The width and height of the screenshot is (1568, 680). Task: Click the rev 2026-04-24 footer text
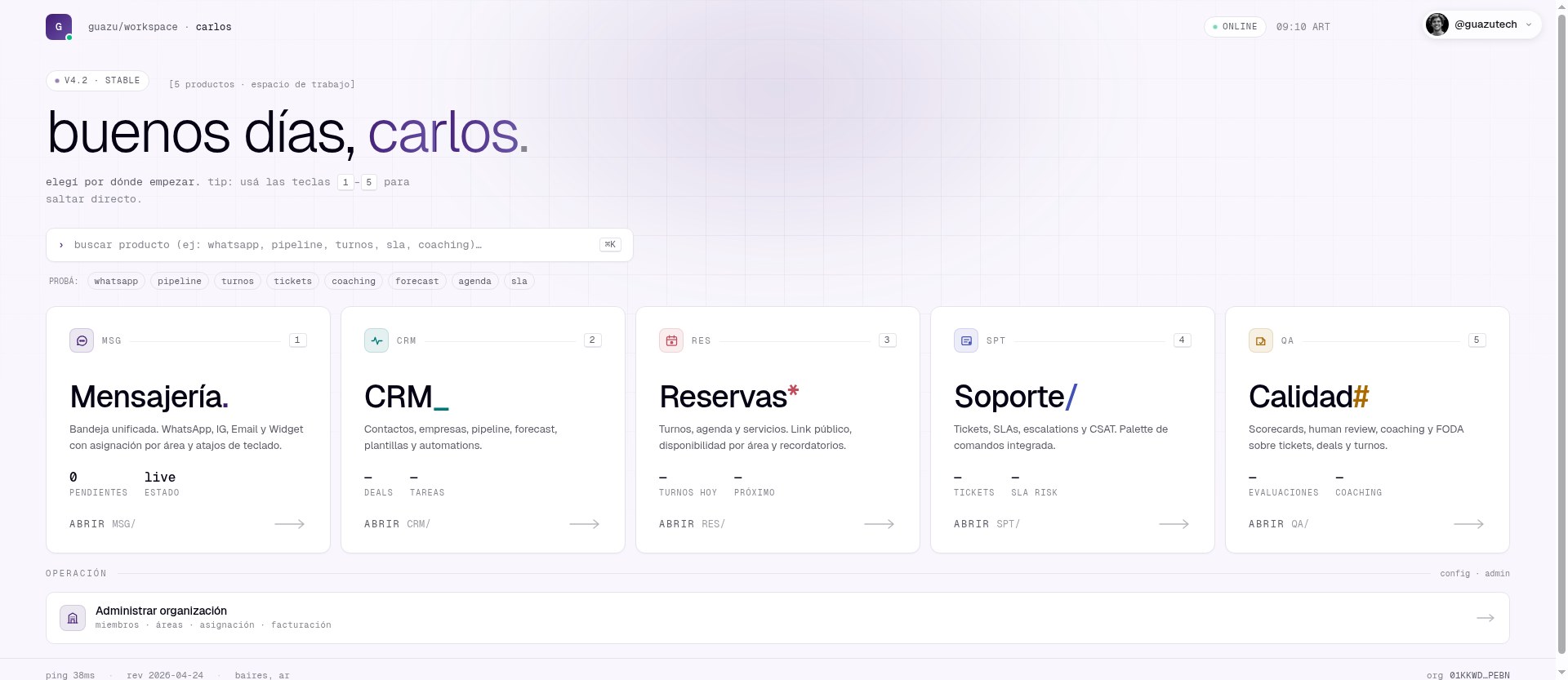(165, 675)
